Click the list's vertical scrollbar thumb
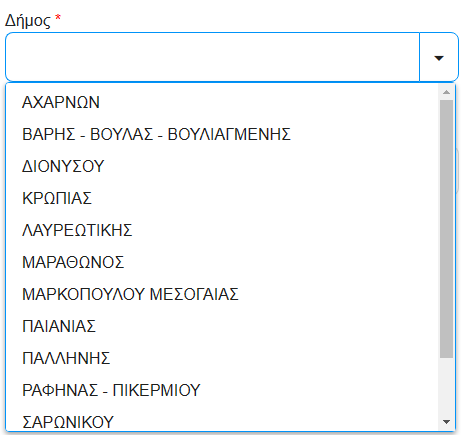 click(x=446, y=229)
